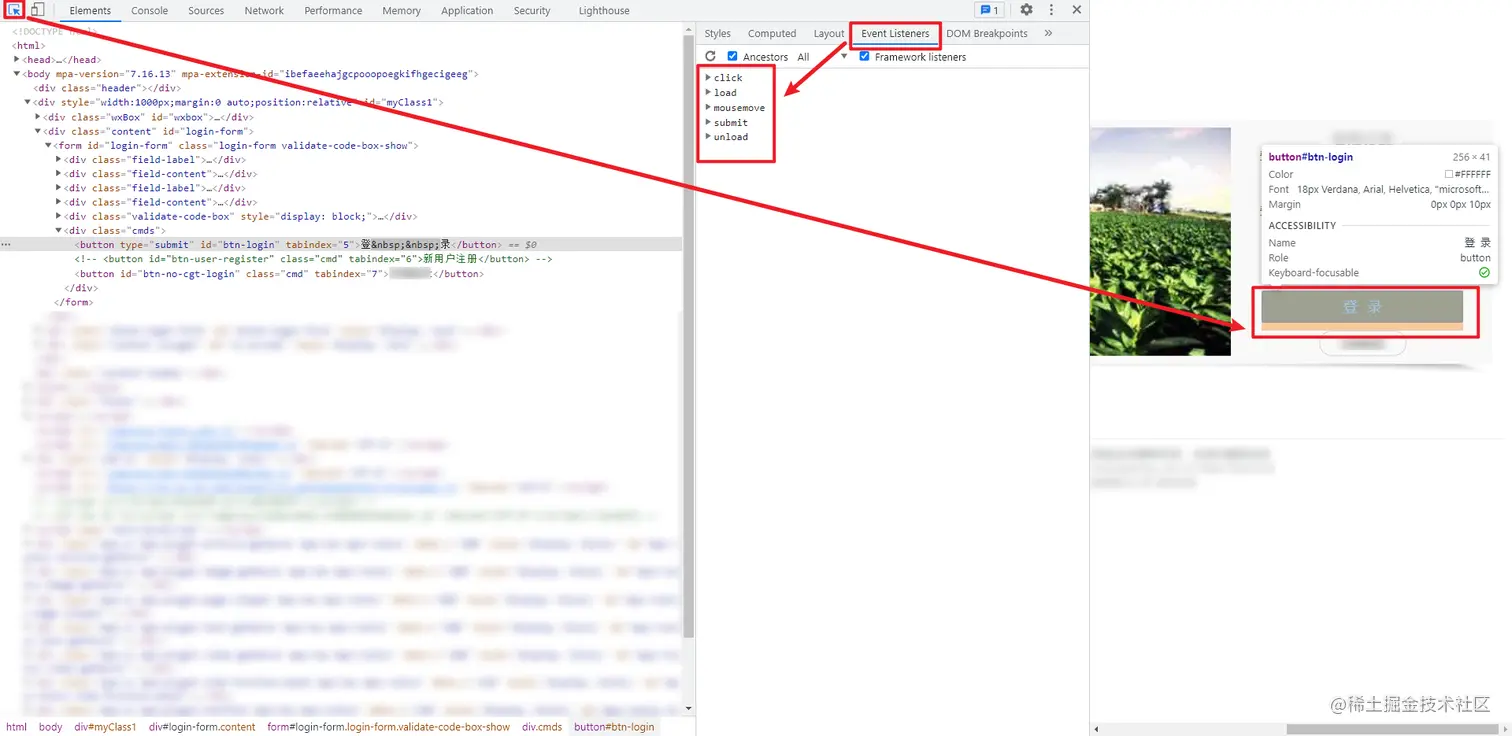Refresh the event listeners list
This screenshot has height=736, width=1512.
click(x=711, y=57)
